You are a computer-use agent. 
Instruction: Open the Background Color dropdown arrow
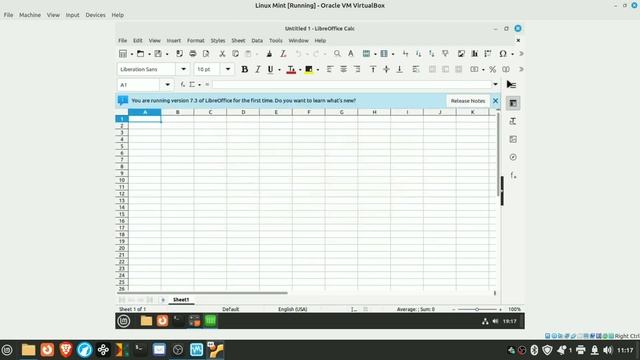tap(318, 70)
